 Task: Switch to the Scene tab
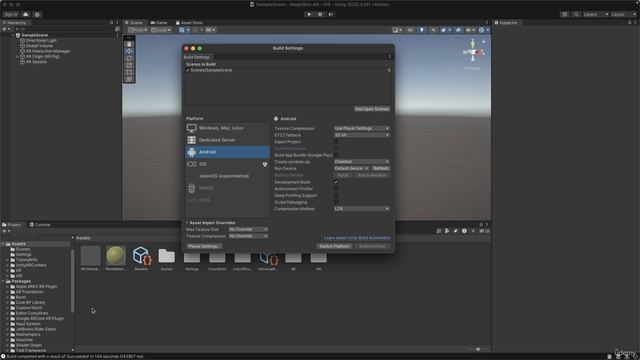click(x=134, y=23)
